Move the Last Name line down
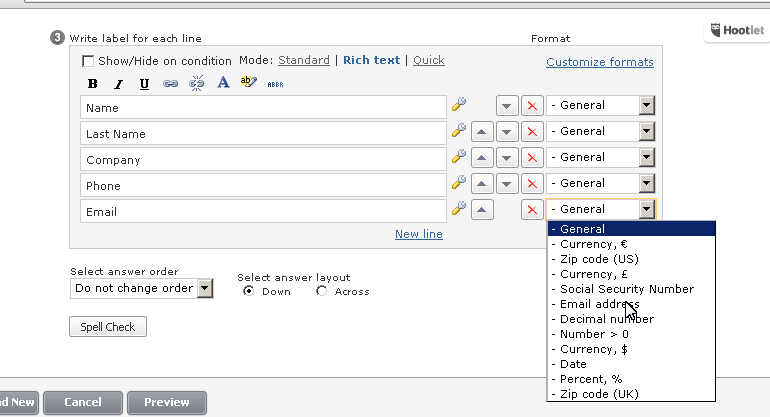 click(x=507, y=132)
